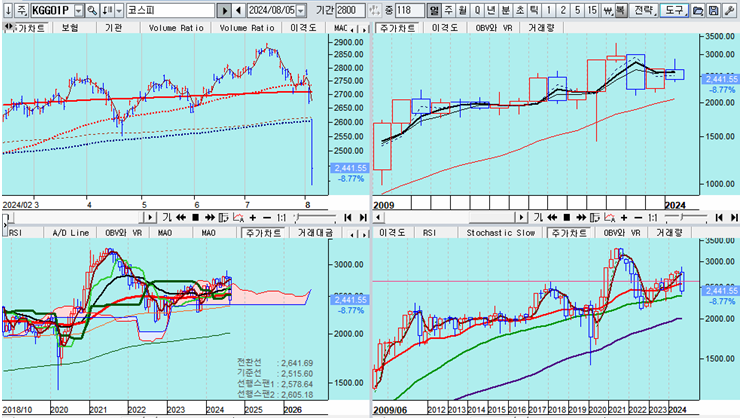
Task: Open the KGG01P code dropdown arrow
Action: [78, 10]
